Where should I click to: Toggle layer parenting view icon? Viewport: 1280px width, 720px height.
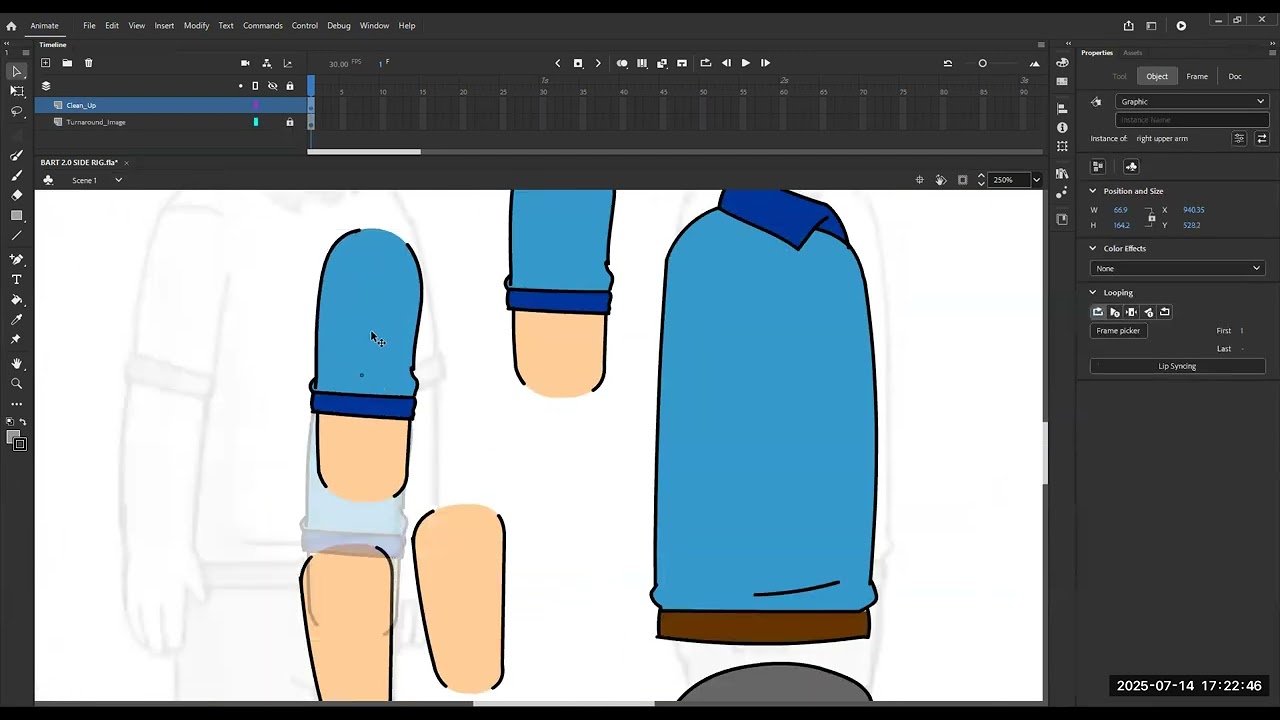[266, 63]
